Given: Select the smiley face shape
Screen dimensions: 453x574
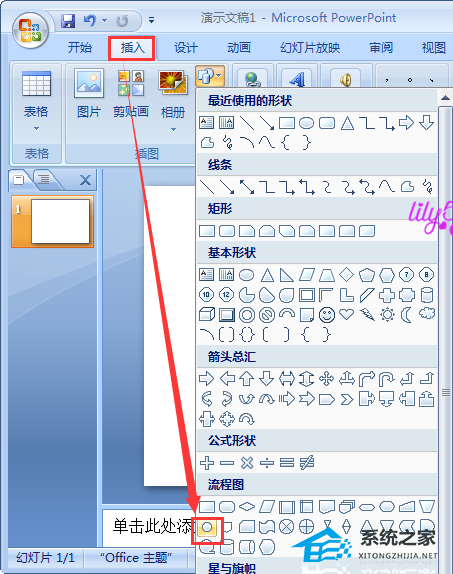Looking at the screenshot, I should point(327,315).
